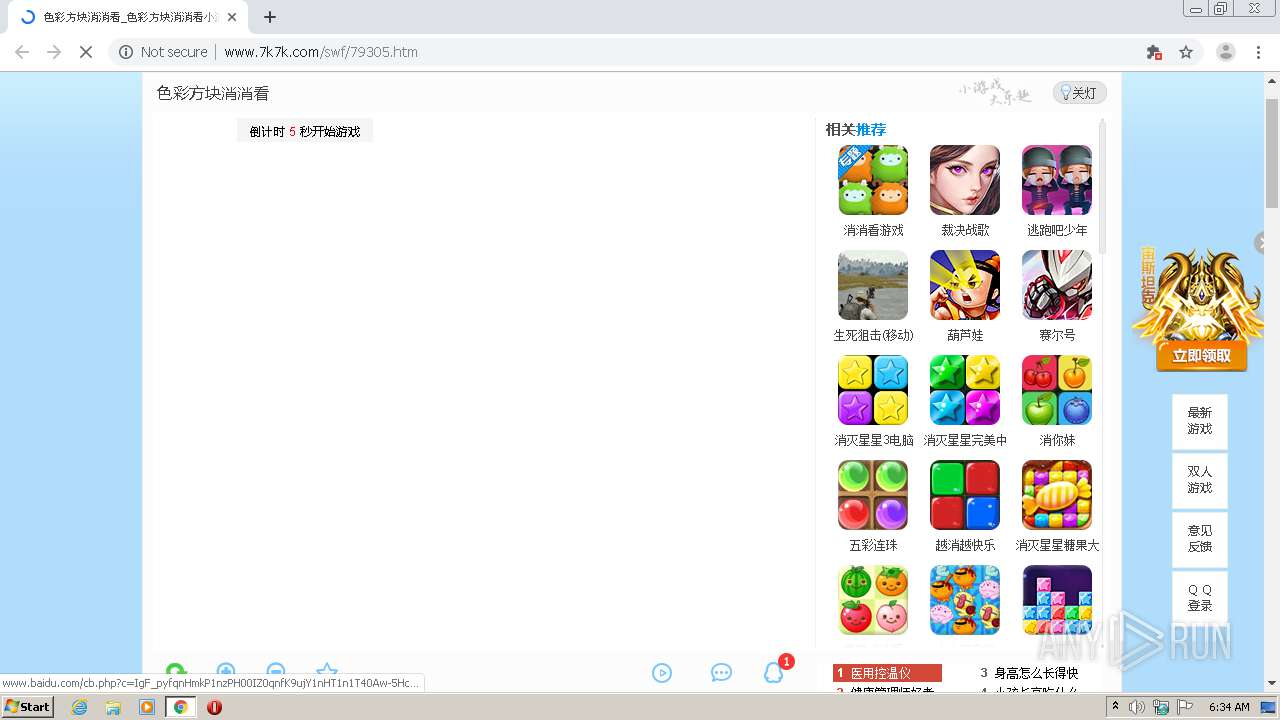Image resolution: width=1280 pixels, height=720 pixels.
Task: Click the address bar URL field
Action: [x=640, y=52]
